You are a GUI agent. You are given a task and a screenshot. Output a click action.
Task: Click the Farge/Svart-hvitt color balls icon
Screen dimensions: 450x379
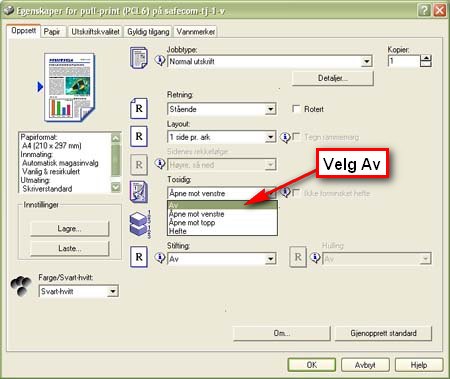click(21, 286)
